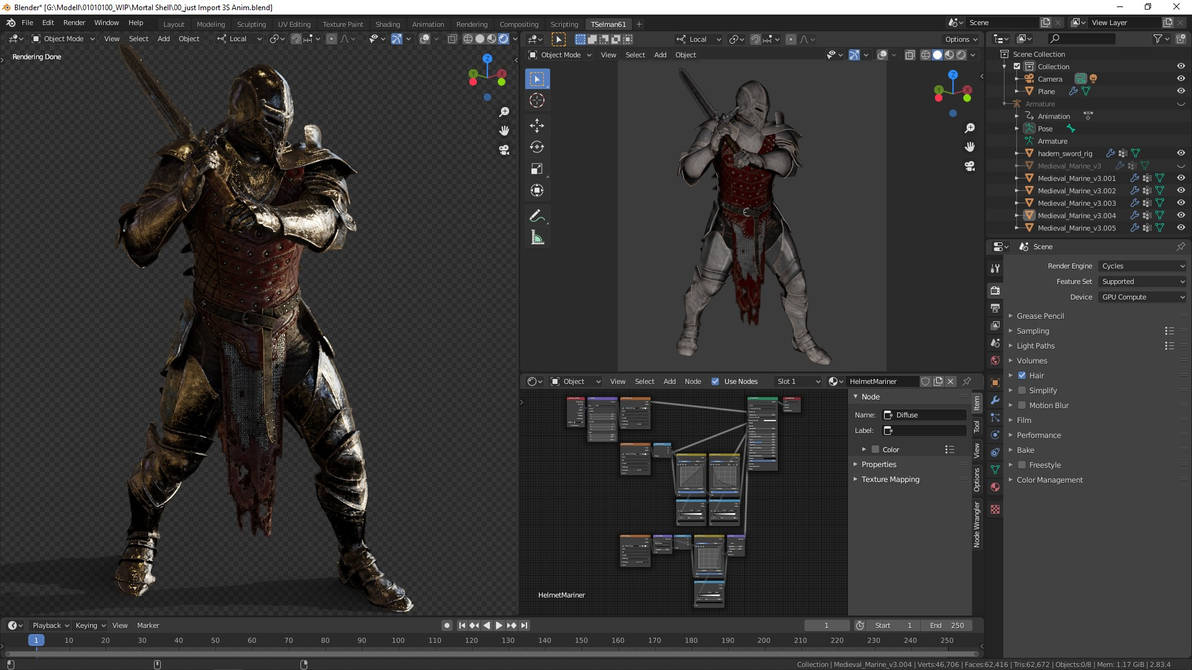Open the Render menu
1192x670 pixels.
tap(74, 23)
